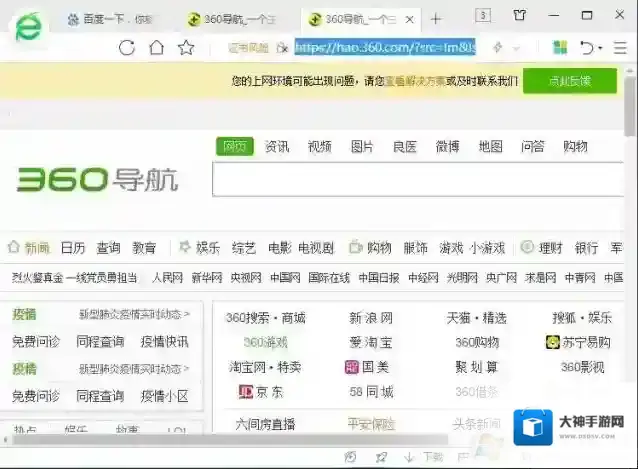This screenshot has height=469, width=638.
Task: Expand undo arrow dropdown
Action: pyautogui.click(x=600, y=48)
